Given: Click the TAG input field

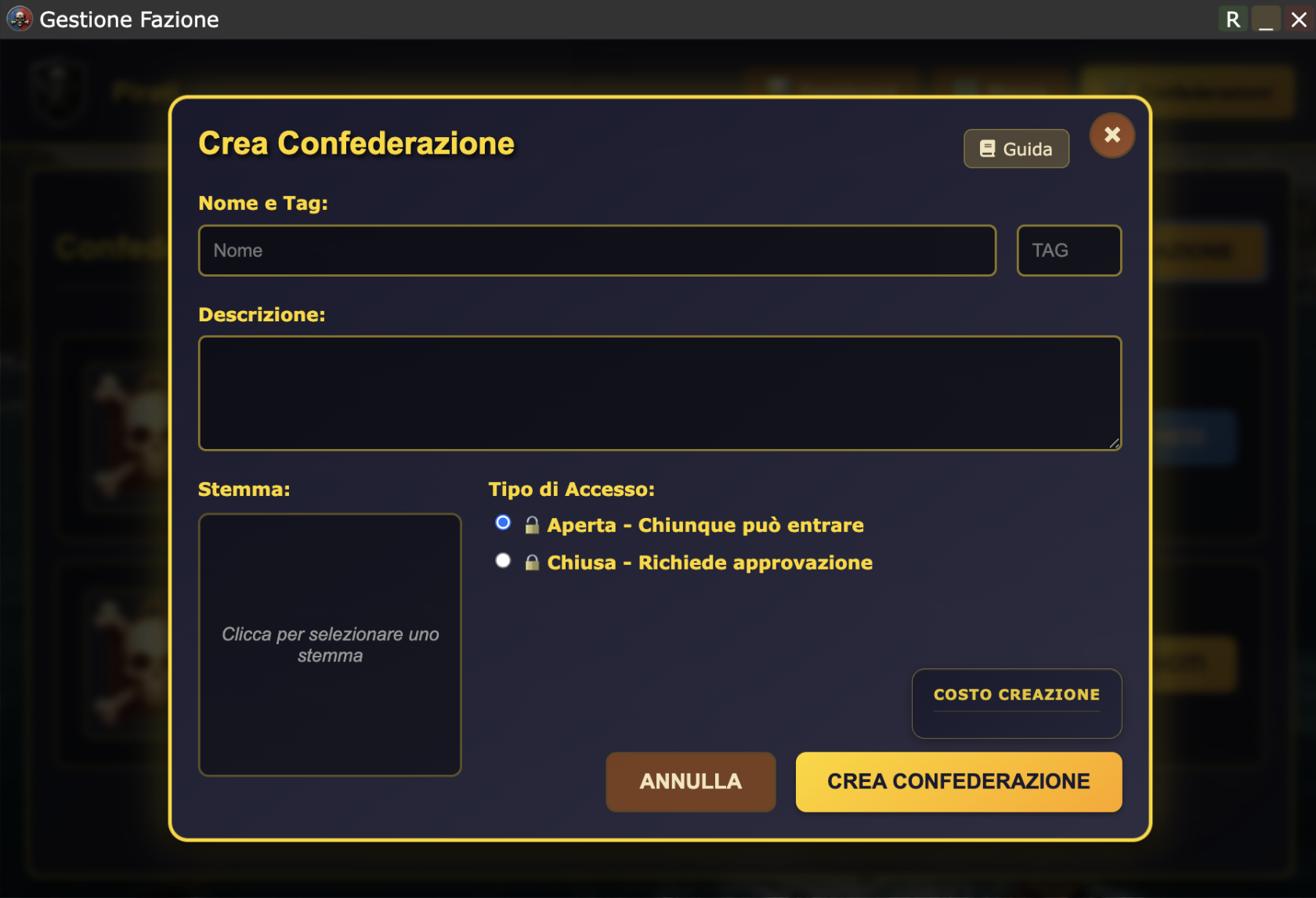Looking at the screenshot, I should (x=1068, y=250).
